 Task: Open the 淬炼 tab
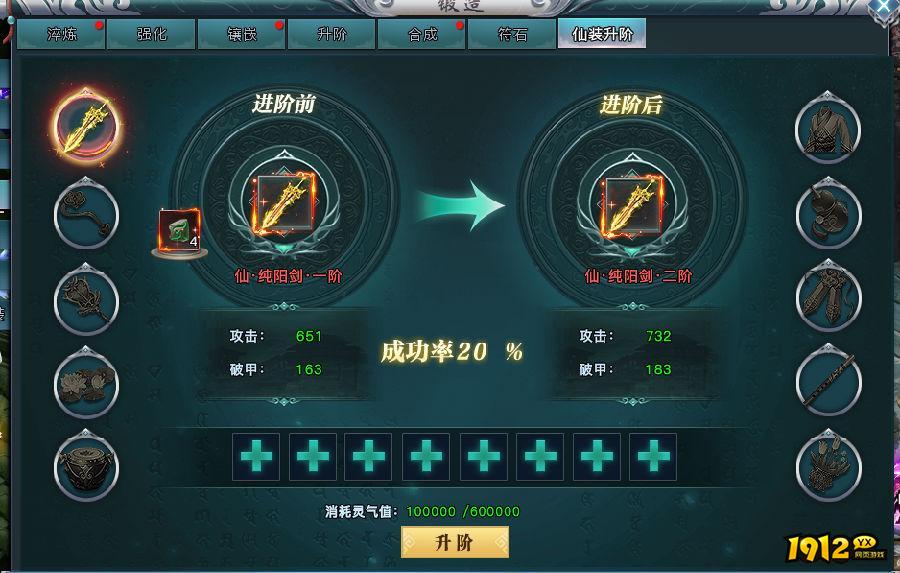pos(61,34)
